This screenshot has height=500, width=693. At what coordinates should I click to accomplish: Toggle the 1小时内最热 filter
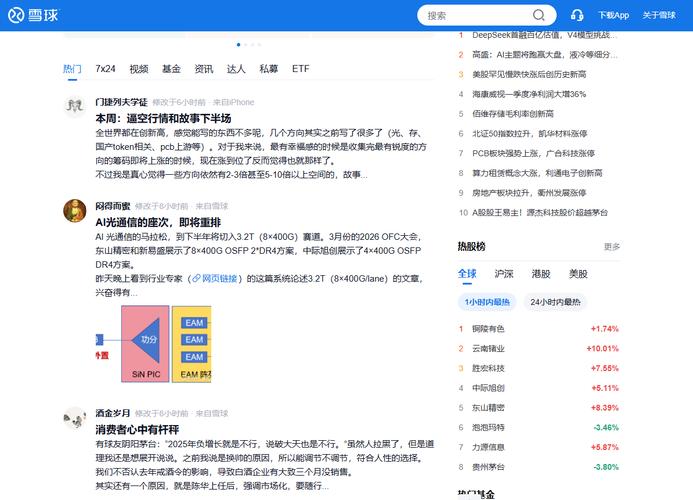[487, 302]
